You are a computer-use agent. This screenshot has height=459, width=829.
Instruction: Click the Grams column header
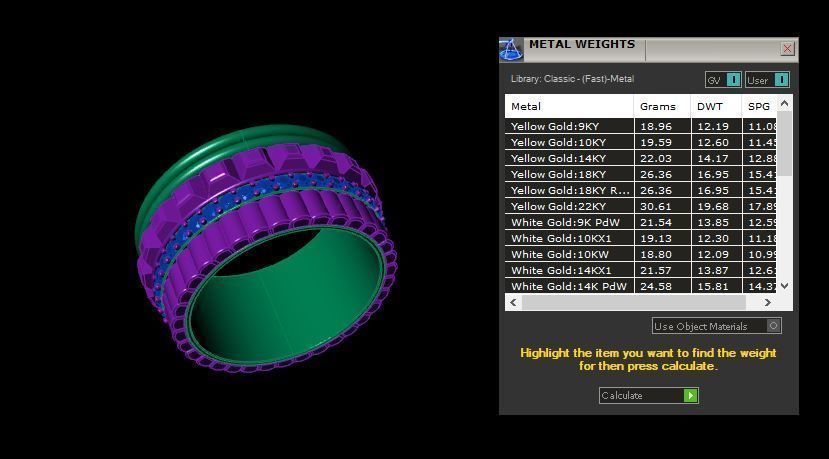point(662,106)
